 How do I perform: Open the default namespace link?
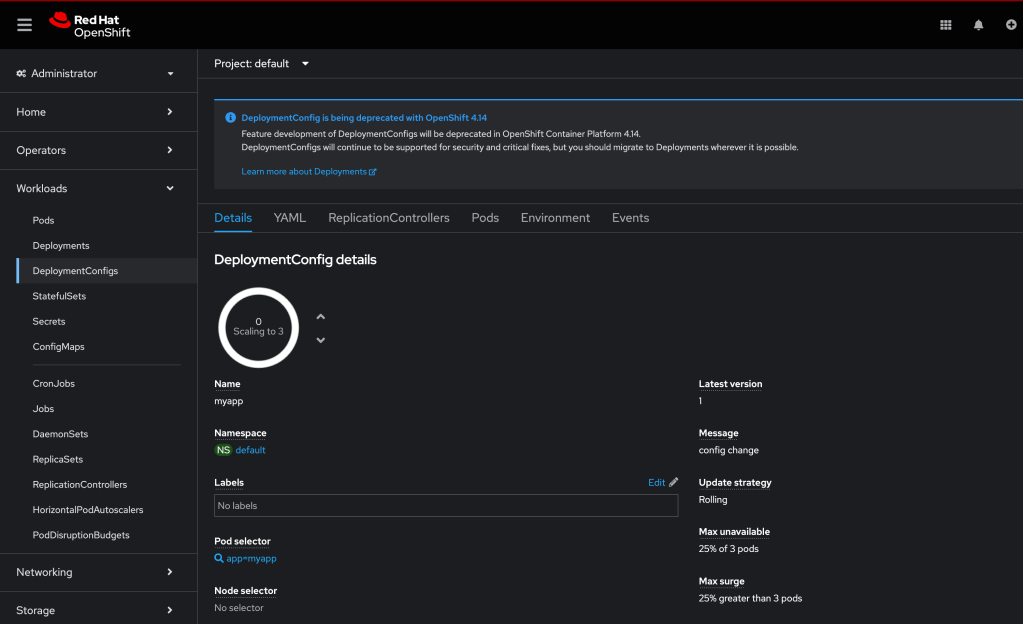click(x=251, y=450)
